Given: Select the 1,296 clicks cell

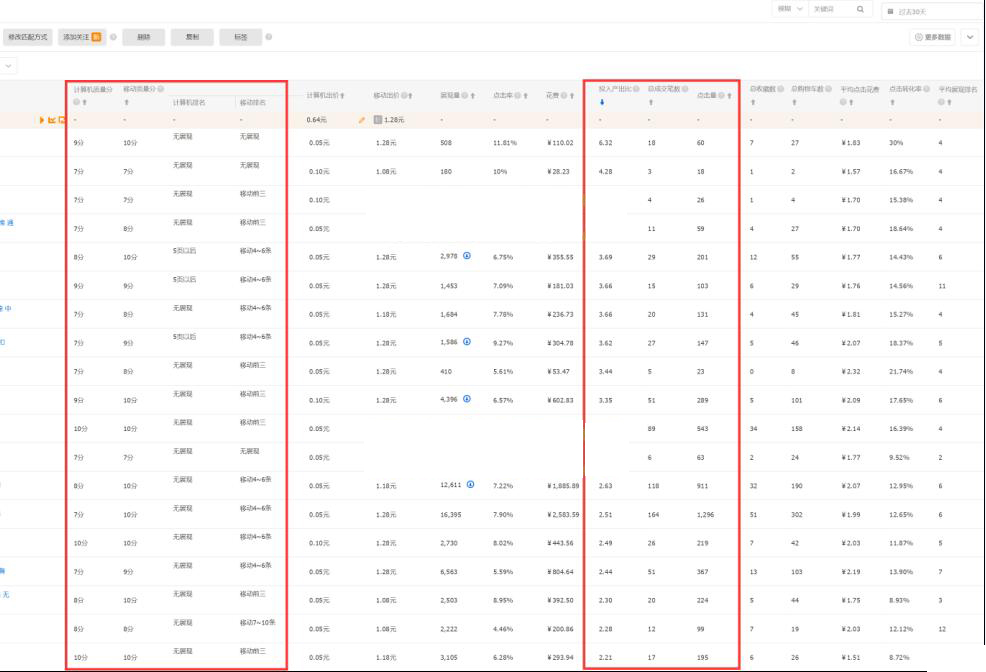Looking at the screenshot, I should (705, 515).
